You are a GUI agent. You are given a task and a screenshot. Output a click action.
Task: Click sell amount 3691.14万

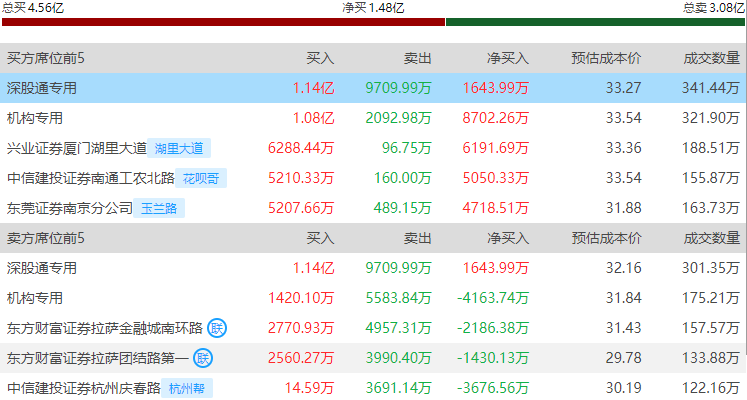click(398, 388)
